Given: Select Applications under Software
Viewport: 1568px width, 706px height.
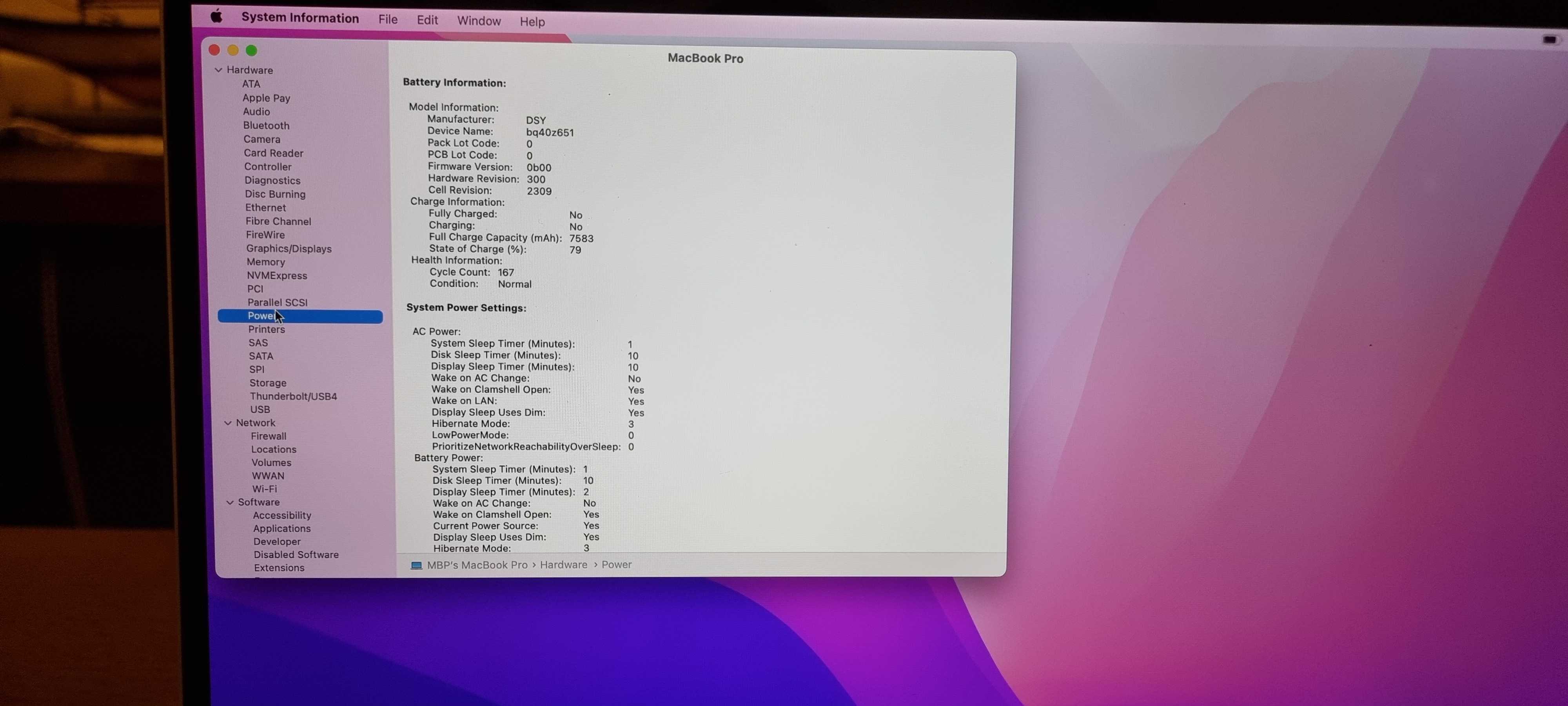Looking at the screenshot, I should tap(281, 528).
